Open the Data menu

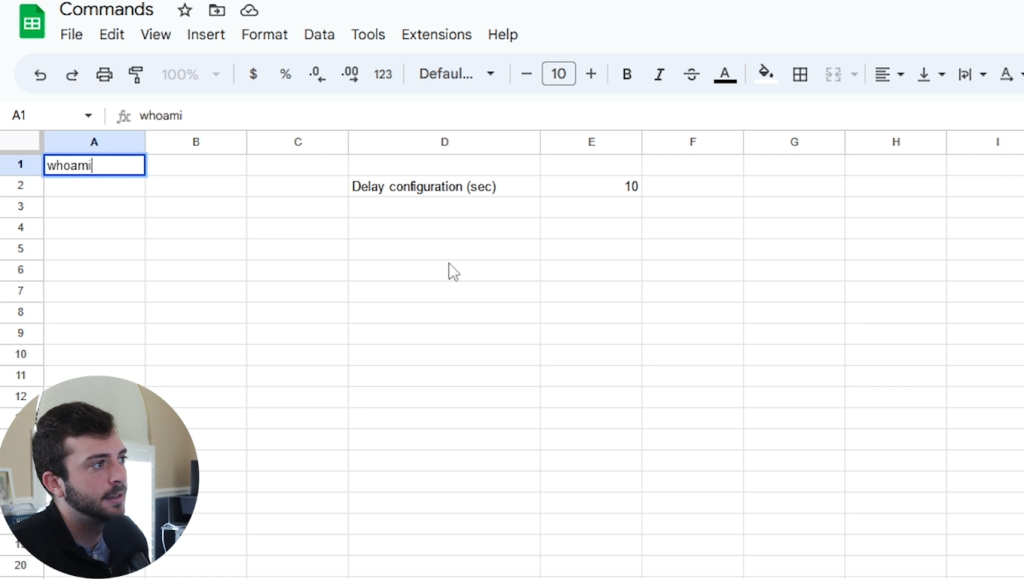tap(319, 35)
